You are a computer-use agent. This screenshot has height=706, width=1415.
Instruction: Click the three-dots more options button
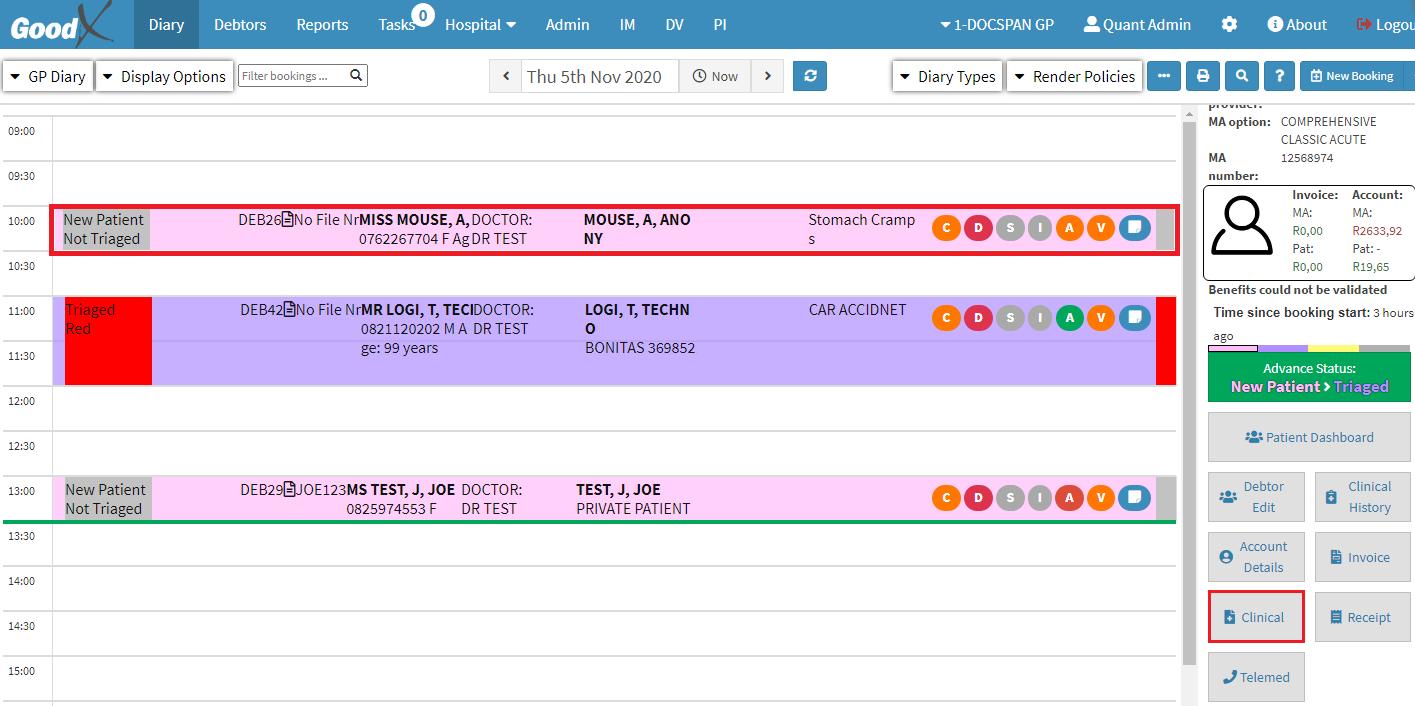1163,76
